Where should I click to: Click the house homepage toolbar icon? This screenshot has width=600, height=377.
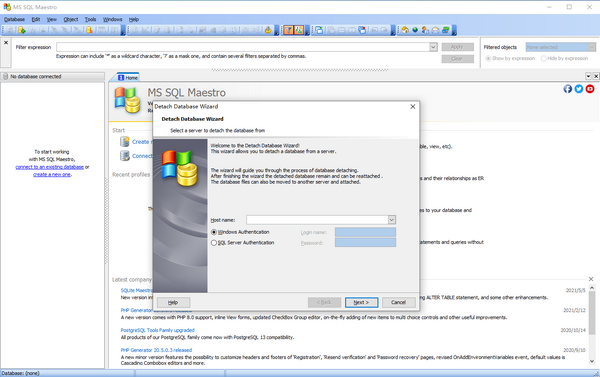(x=405, y=30)
